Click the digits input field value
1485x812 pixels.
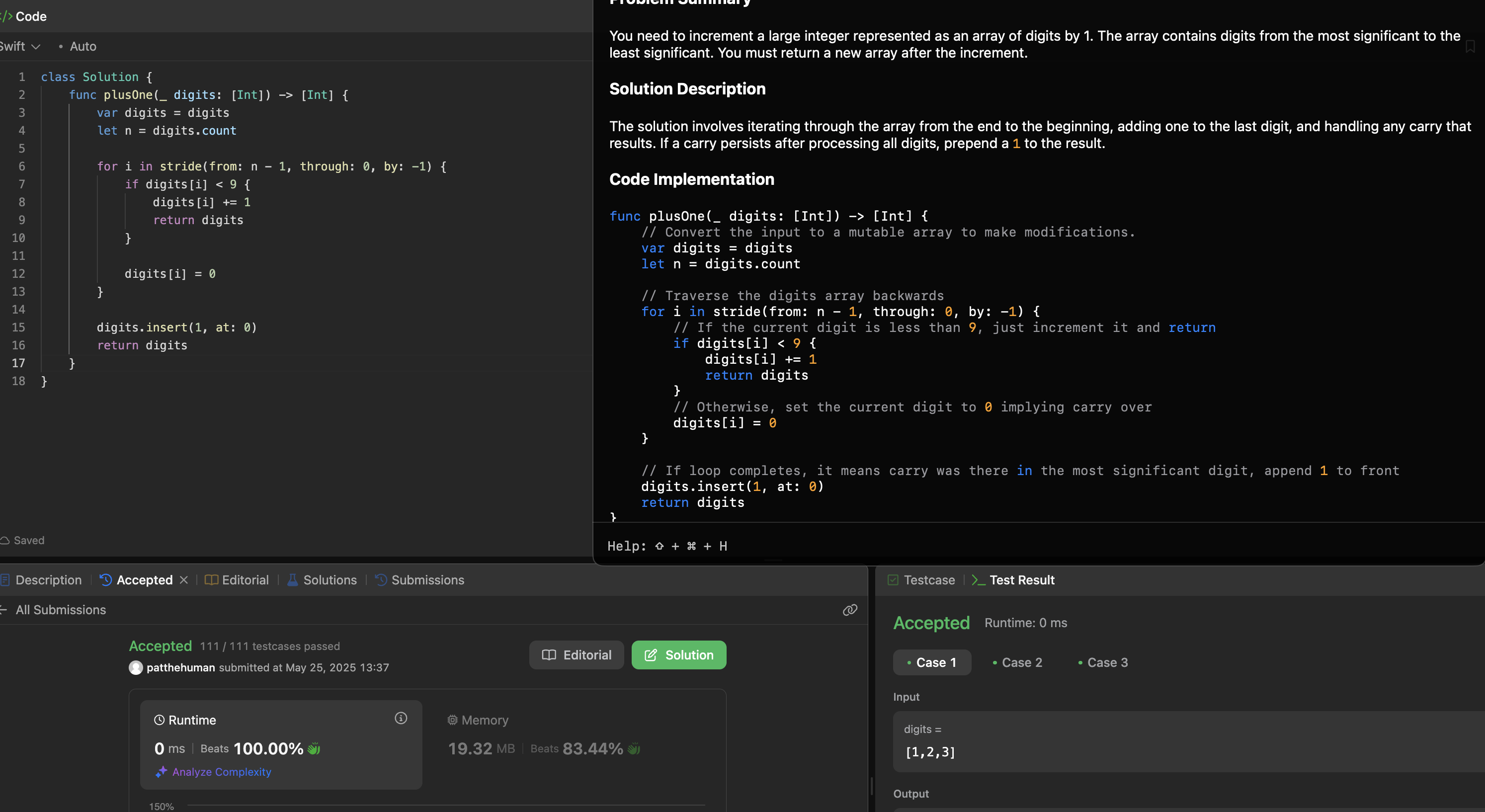pyautogui.click(x=930, y=752)
